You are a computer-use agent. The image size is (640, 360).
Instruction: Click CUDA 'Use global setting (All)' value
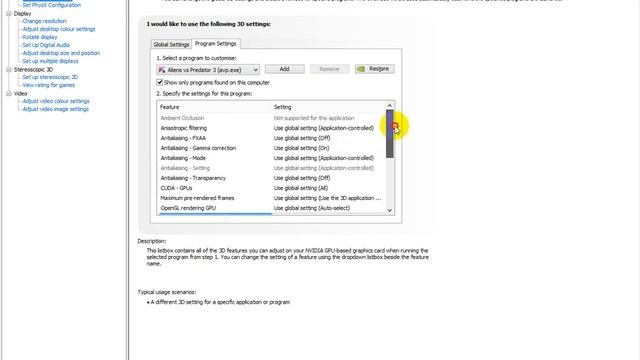(301, 188)
